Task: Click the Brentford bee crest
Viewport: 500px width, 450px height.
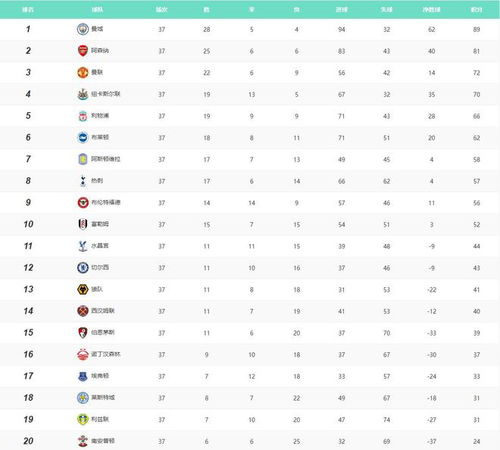Action: tap(83, 202)
